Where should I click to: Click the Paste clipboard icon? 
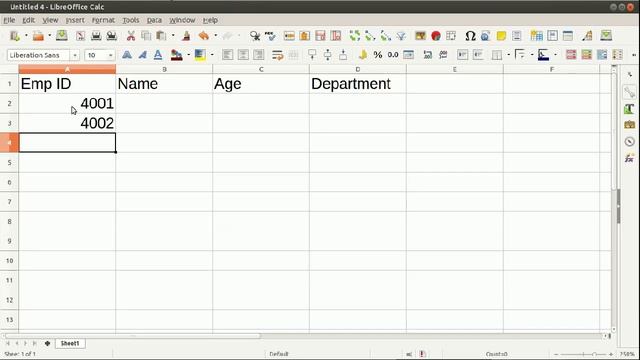pos(161,36)
